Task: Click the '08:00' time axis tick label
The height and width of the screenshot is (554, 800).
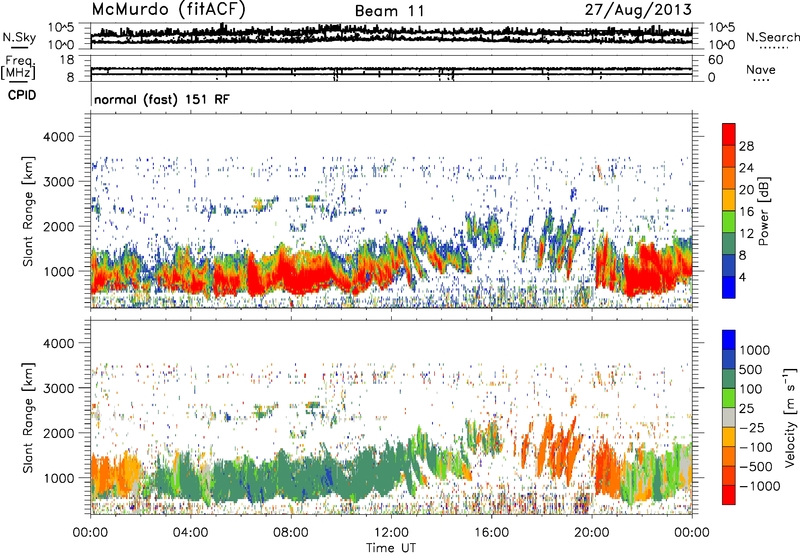Action: coord(291,533)
